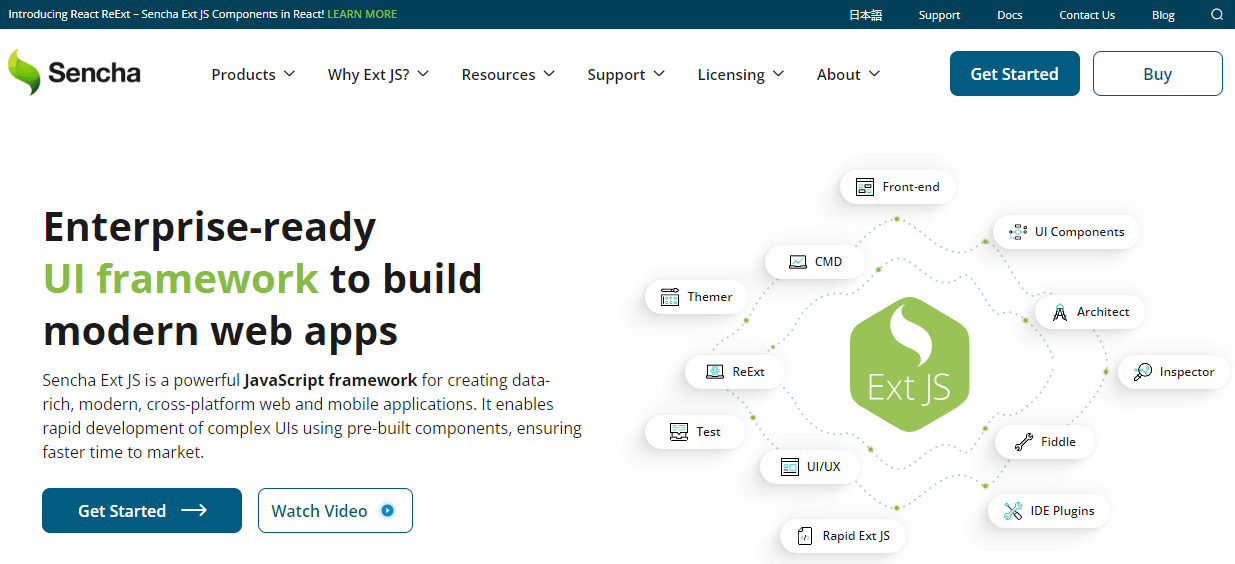The width and height of the screenshot is (1235, 564).
Task: Click the CMD laptop icon
Action: [797, 262]
